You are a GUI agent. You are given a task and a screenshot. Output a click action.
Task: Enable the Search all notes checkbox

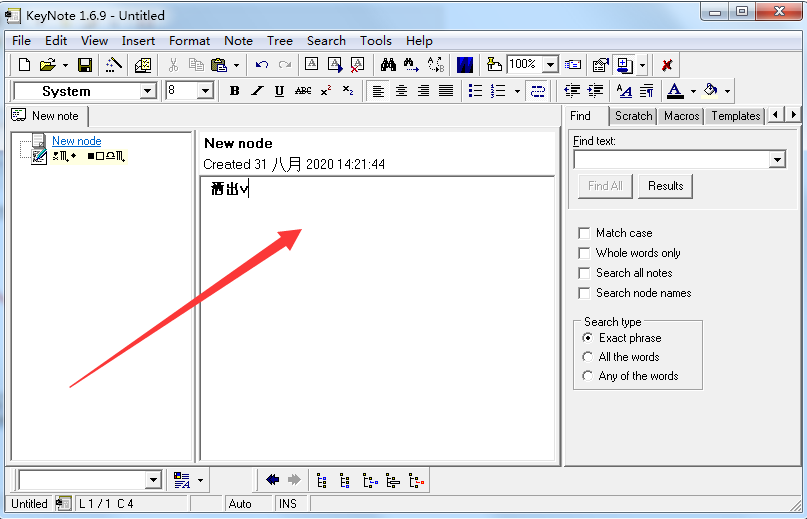click(584, 273)
